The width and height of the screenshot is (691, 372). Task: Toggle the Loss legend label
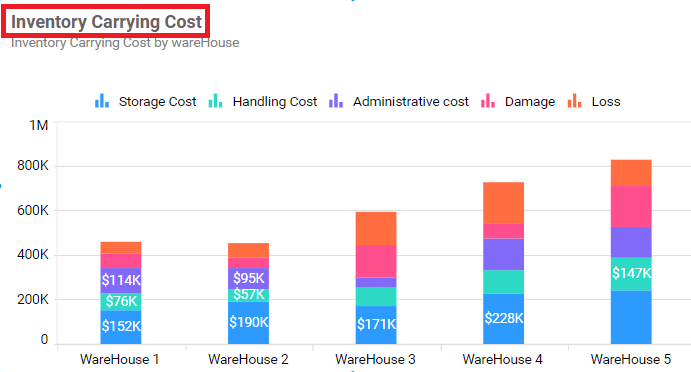[606, 101]
